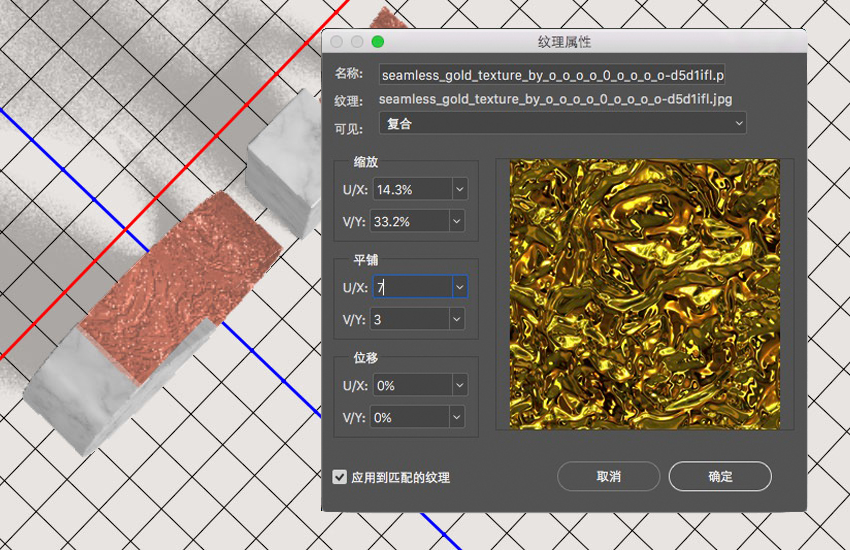Click the gold texture preview image
The height and width of the screenshot is (550, 850).
point(645,294)
